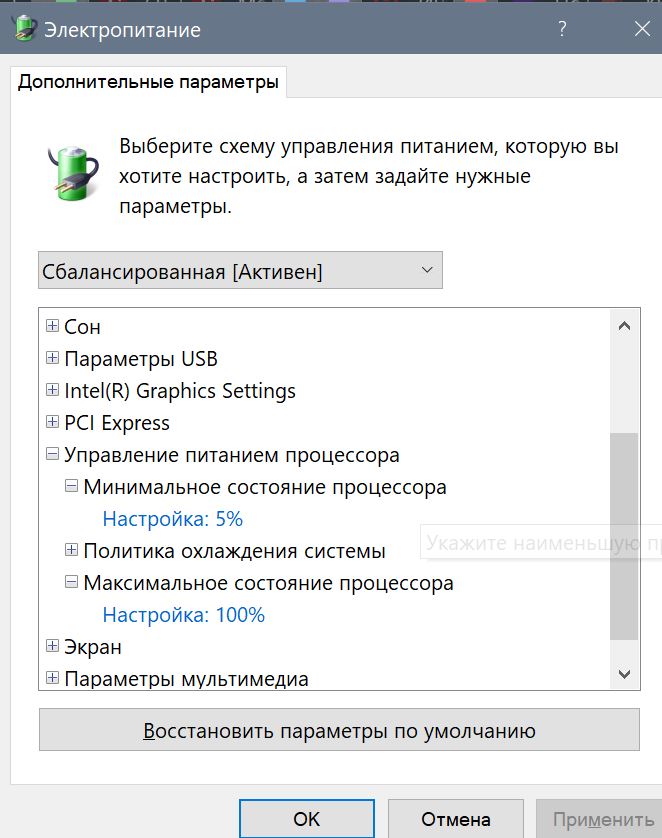Confirm with the OK button

[306, 819]
